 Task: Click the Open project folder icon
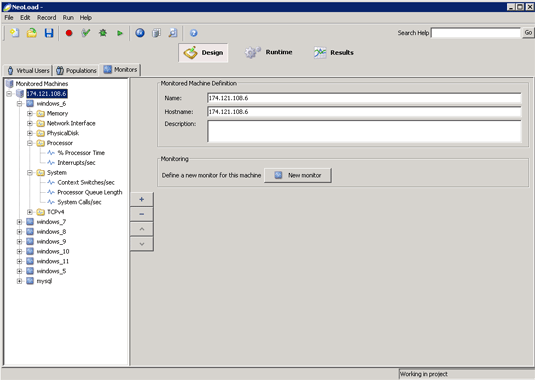32,33
